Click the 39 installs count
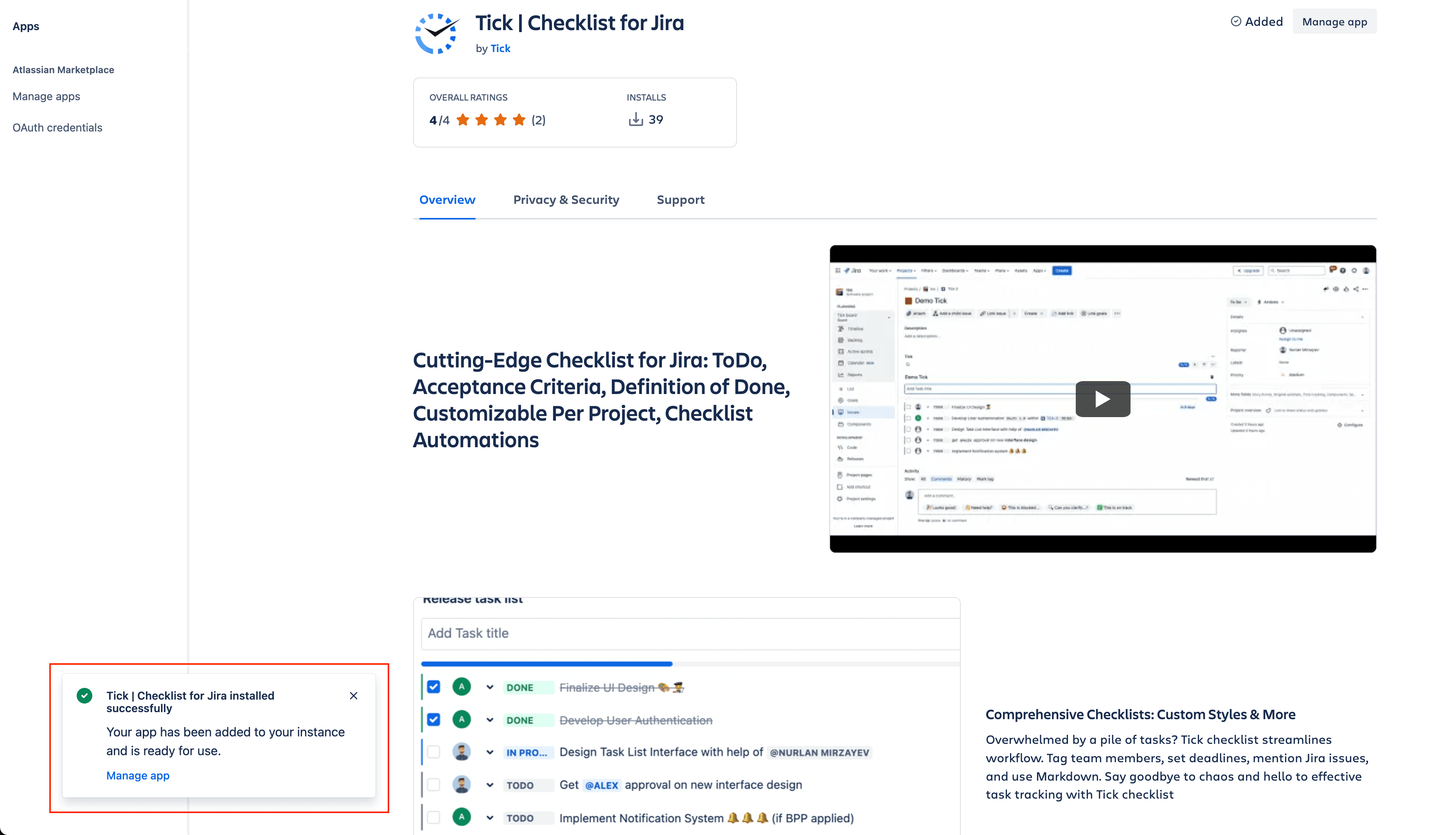Image resolution: width=1456 pixels, height=835 pixels. click(x=656, y=119)
